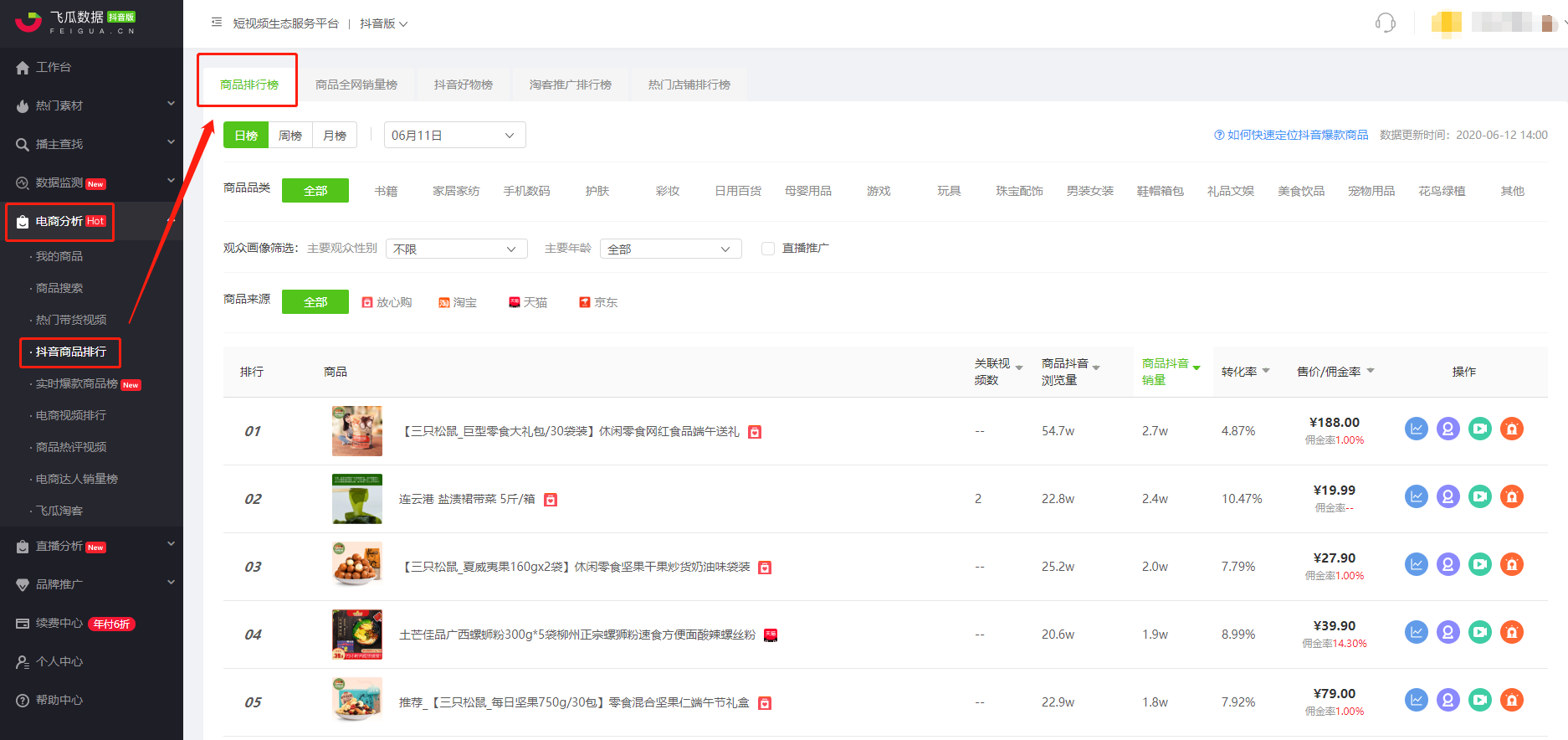Expand the 热门素材 sidebar menu
This screenshot has height=740, width=1568.
click(x=91, y=105)
